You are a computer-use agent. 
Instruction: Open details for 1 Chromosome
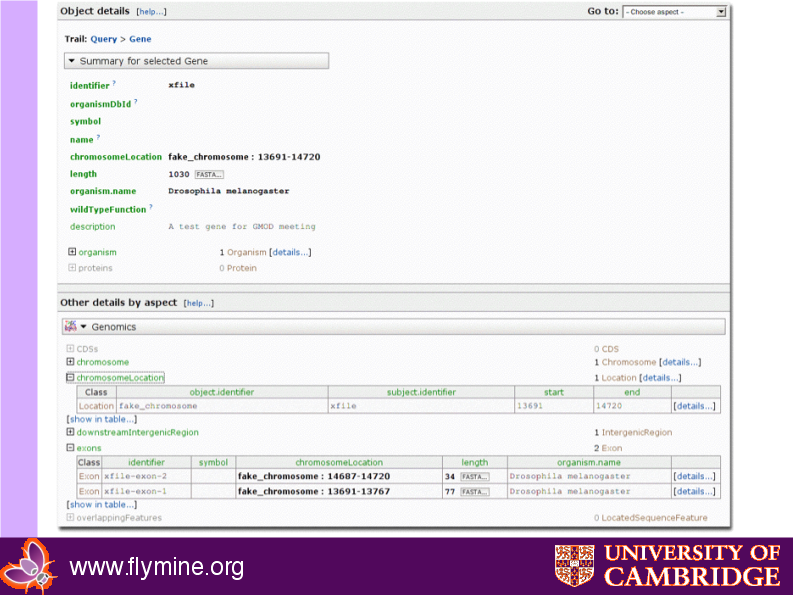680,362
